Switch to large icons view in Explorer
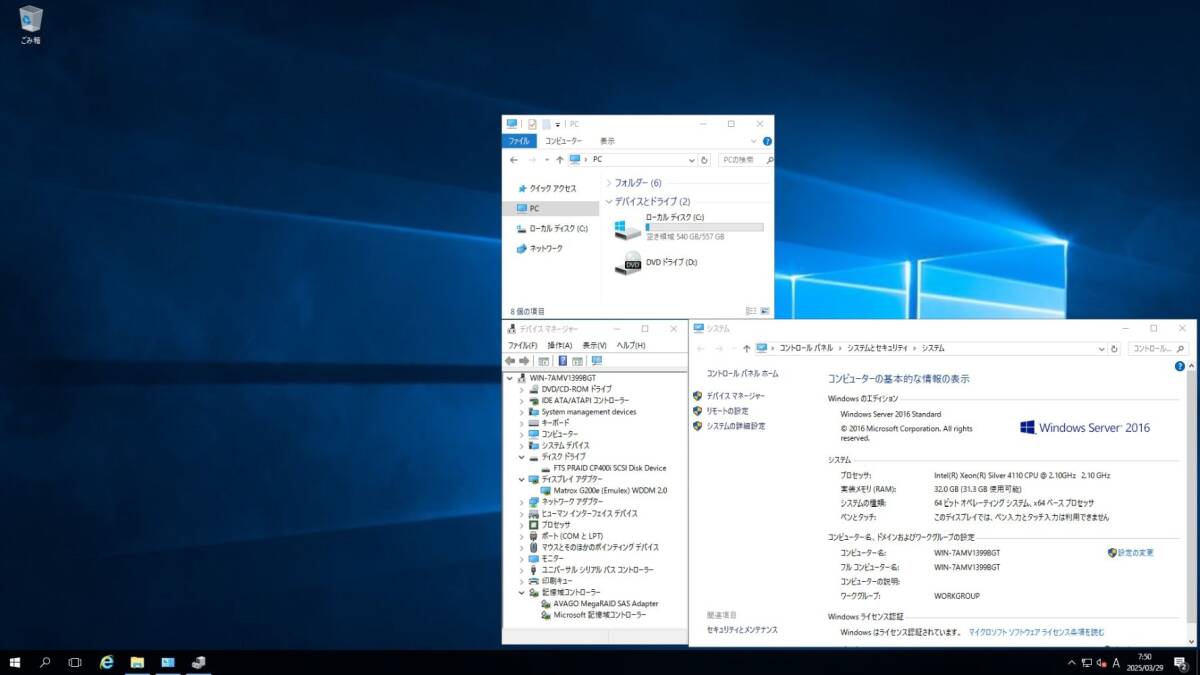Image resolution: width=1200 pixels, height=675 pixels. click(x=765, y=312)
